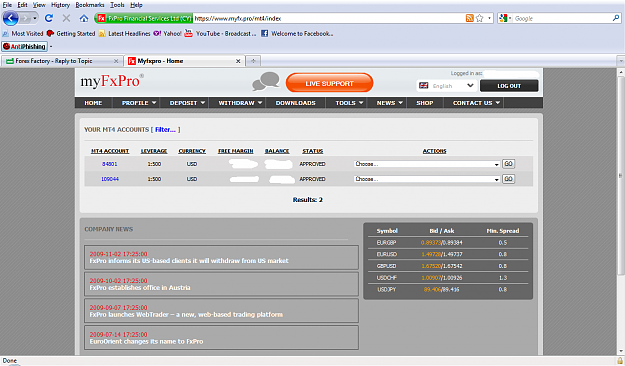The image size is (625, 366).
Task: Start LIVE SUPPORT chat
Action: (x=329, y=83)
